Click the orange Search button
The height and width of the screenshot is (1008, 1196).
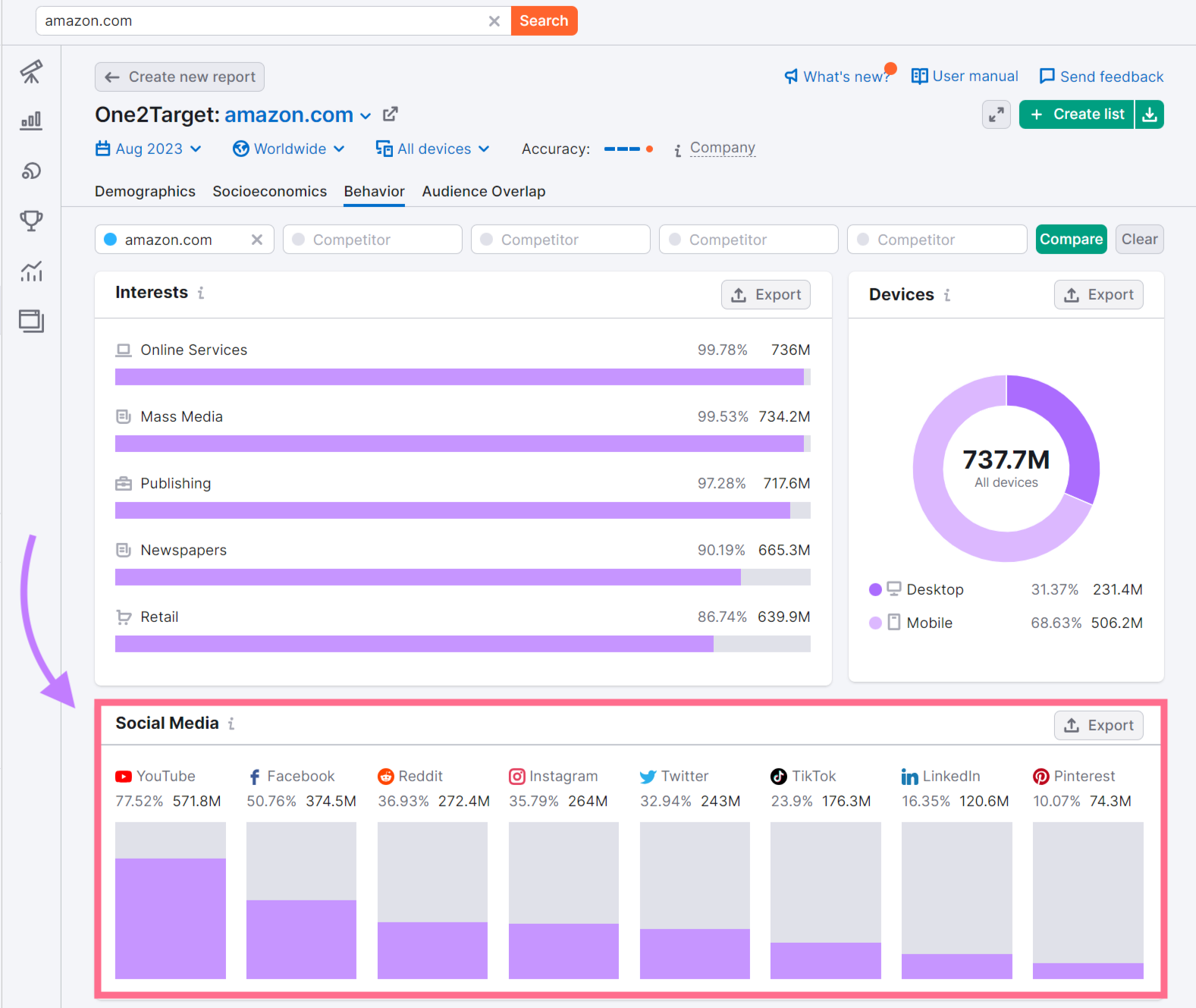pos(544,20)
